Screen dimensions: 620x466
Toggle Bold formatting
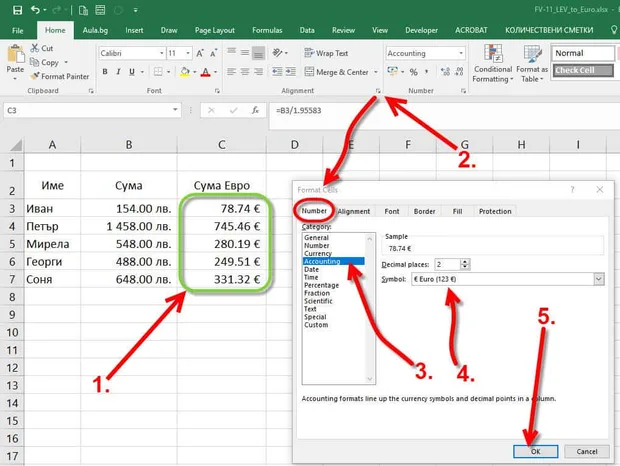click(x=105, y=72)
